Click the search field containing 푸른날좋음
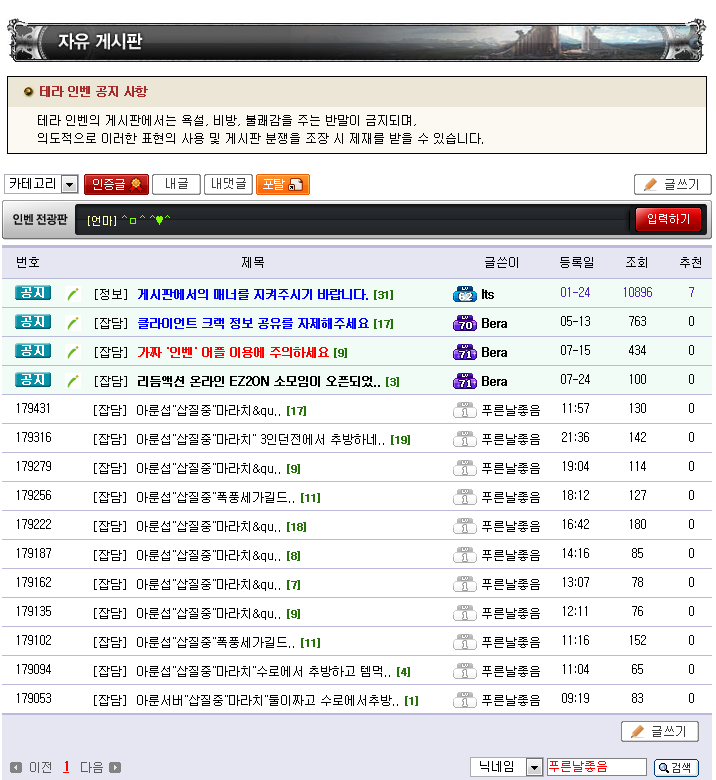Viewport: 716px width, 780px height. tap(596, 767)
